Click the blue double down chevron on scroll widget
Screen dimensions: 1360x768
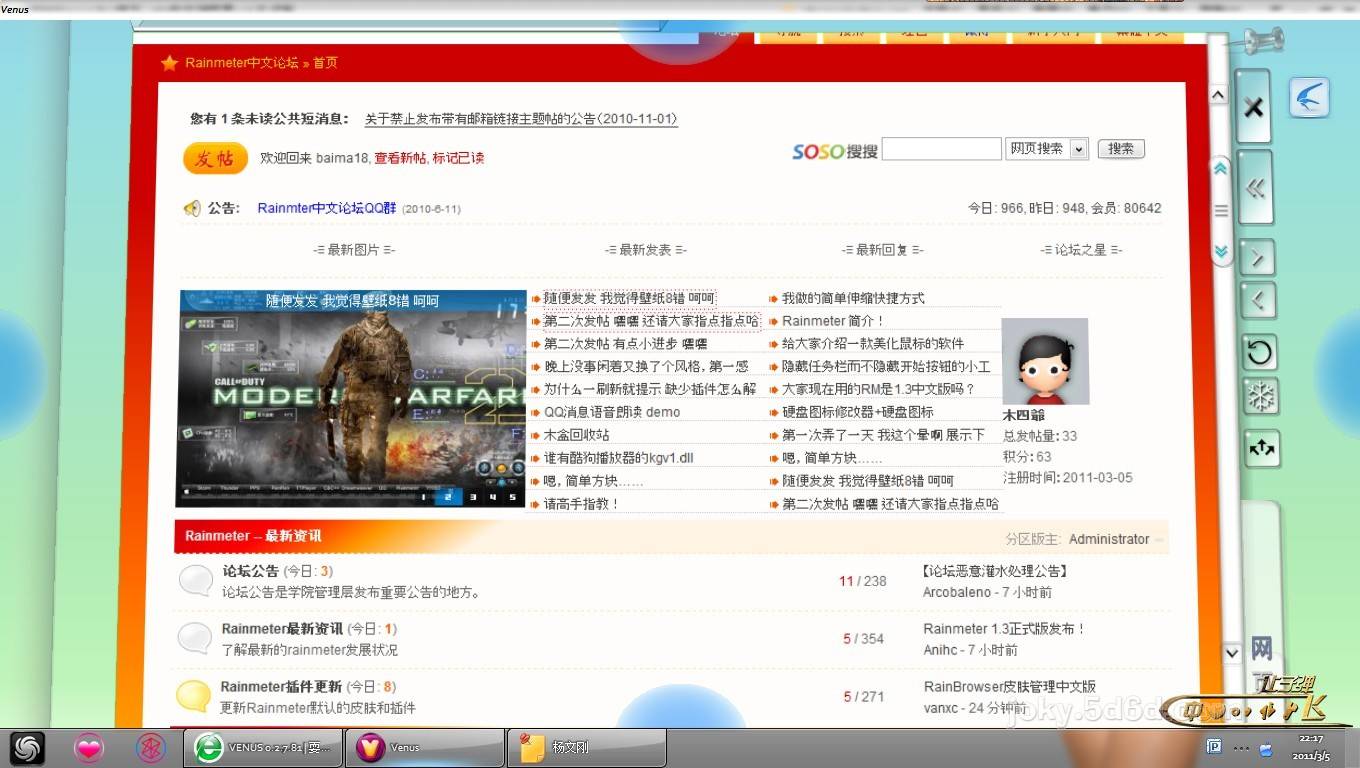tap(1221, 251)
